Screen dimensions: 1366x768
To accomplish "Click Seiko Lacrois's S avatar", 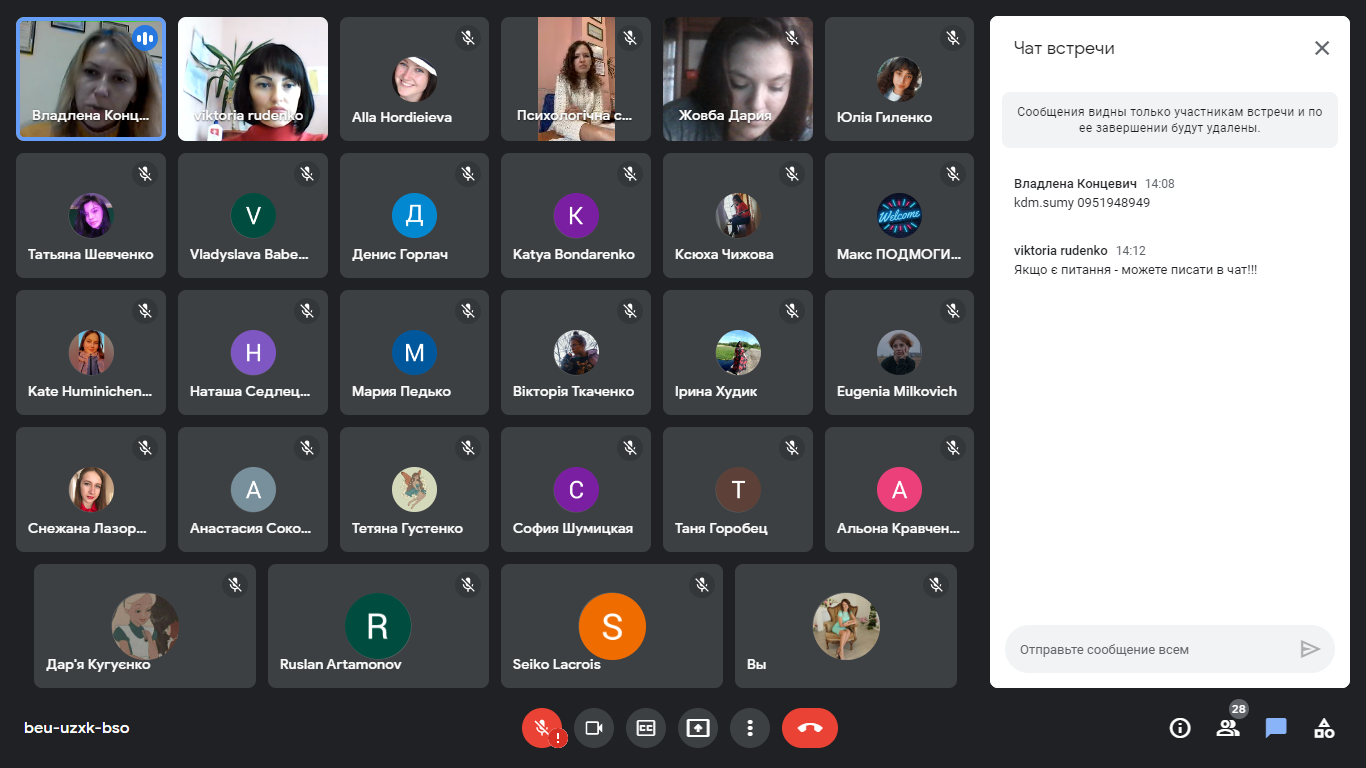I will pyautogui.click(x=612, y=627).
